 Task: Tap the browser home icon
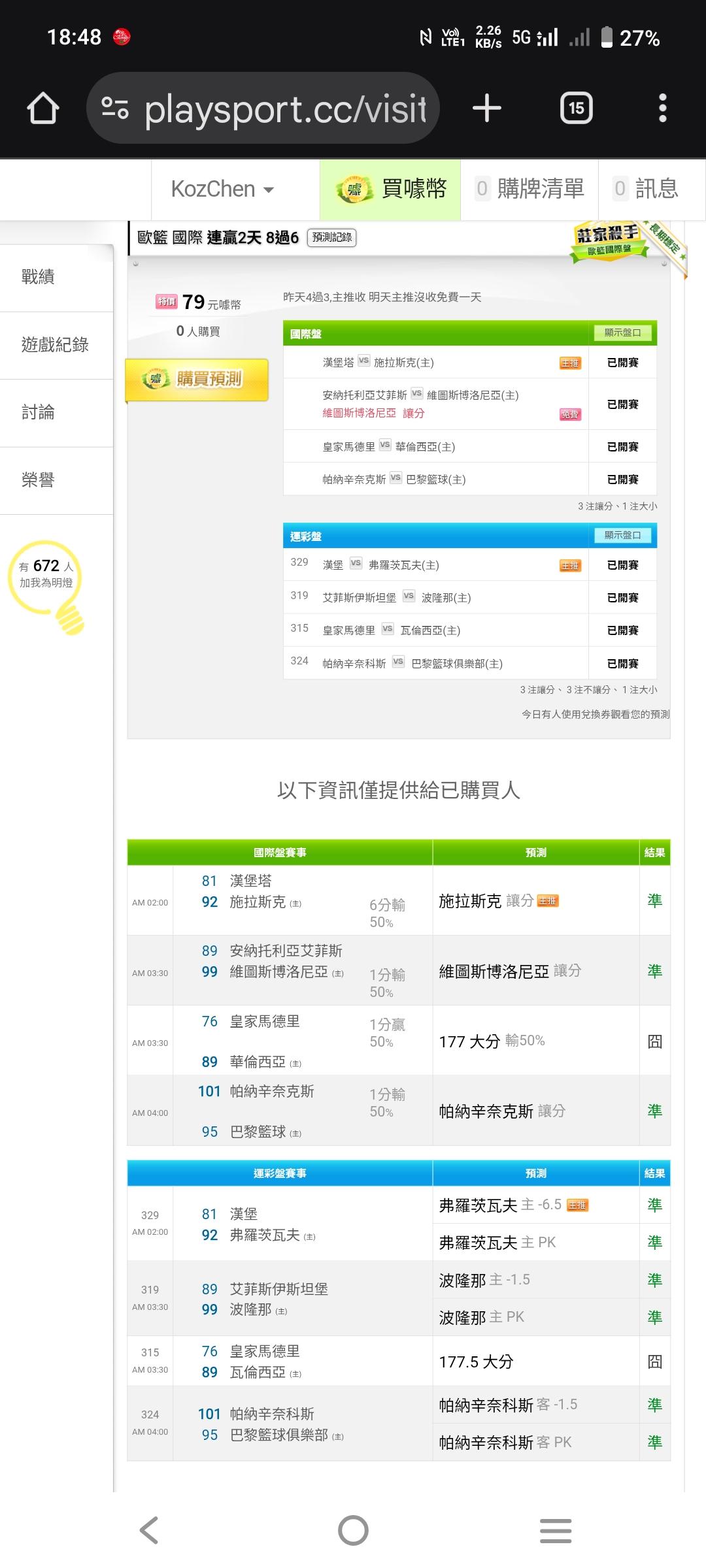43,108
